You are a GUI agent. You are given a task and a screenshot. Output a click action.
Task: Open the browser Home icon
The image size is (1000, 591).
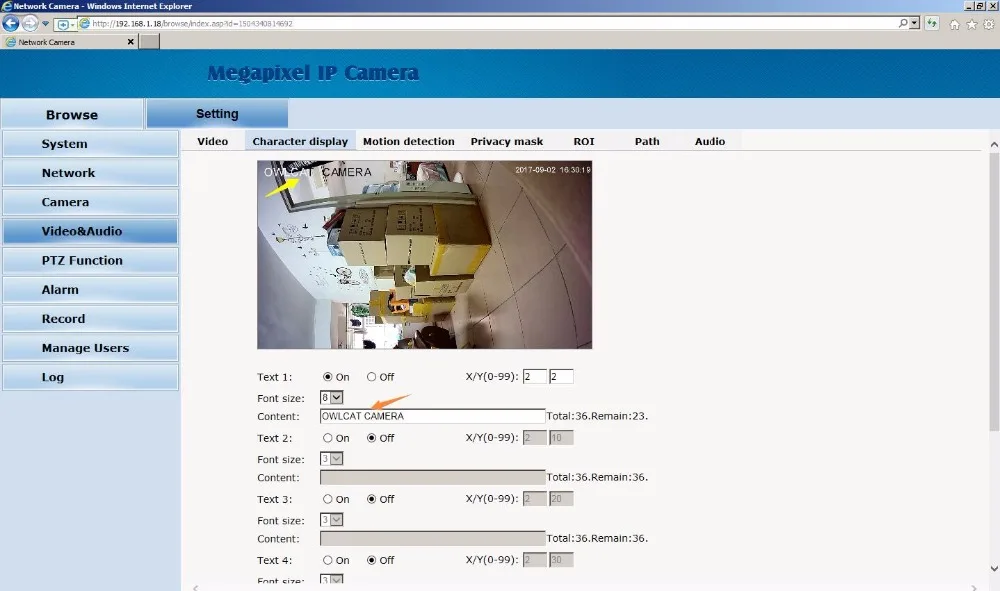click(955, 25)
